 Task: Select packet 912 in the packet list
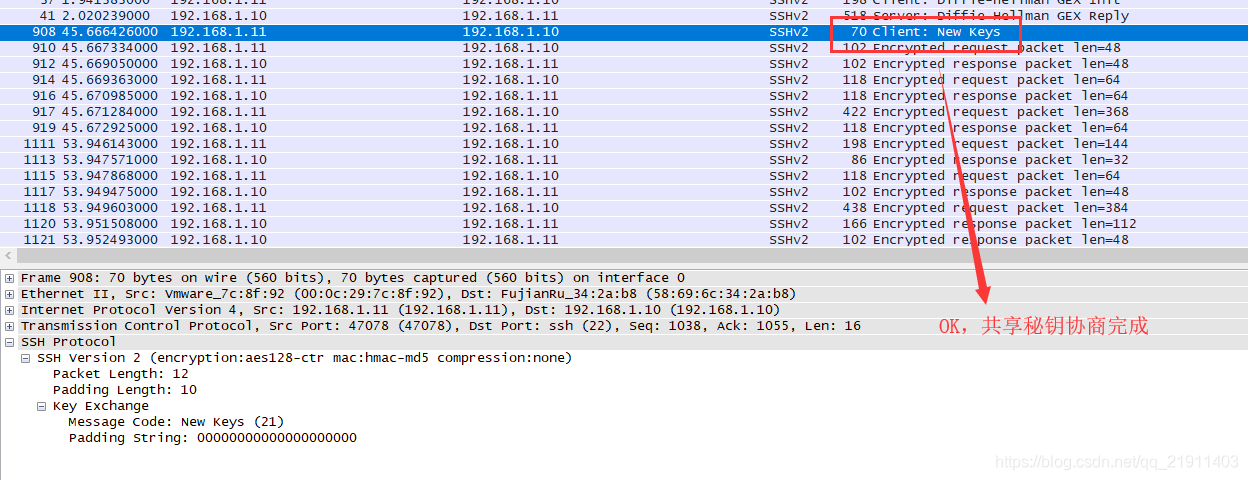(624, 64)
